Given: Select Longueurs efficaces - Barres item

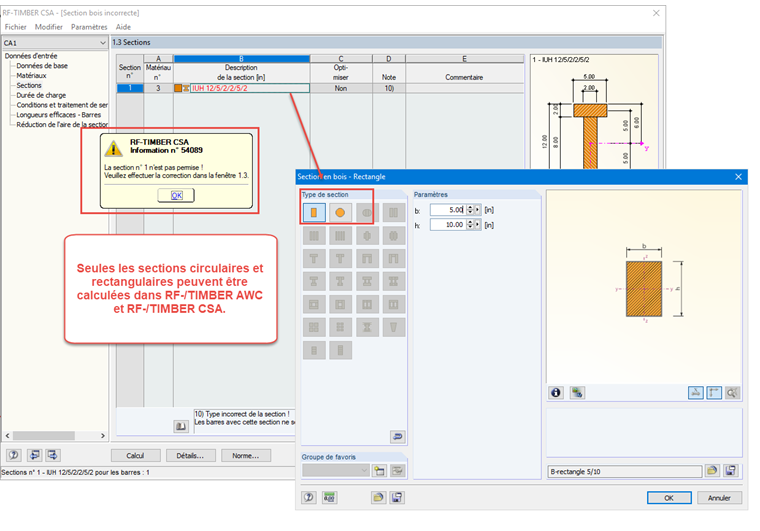Looking at the screenshot, I should tap(59, 115).
